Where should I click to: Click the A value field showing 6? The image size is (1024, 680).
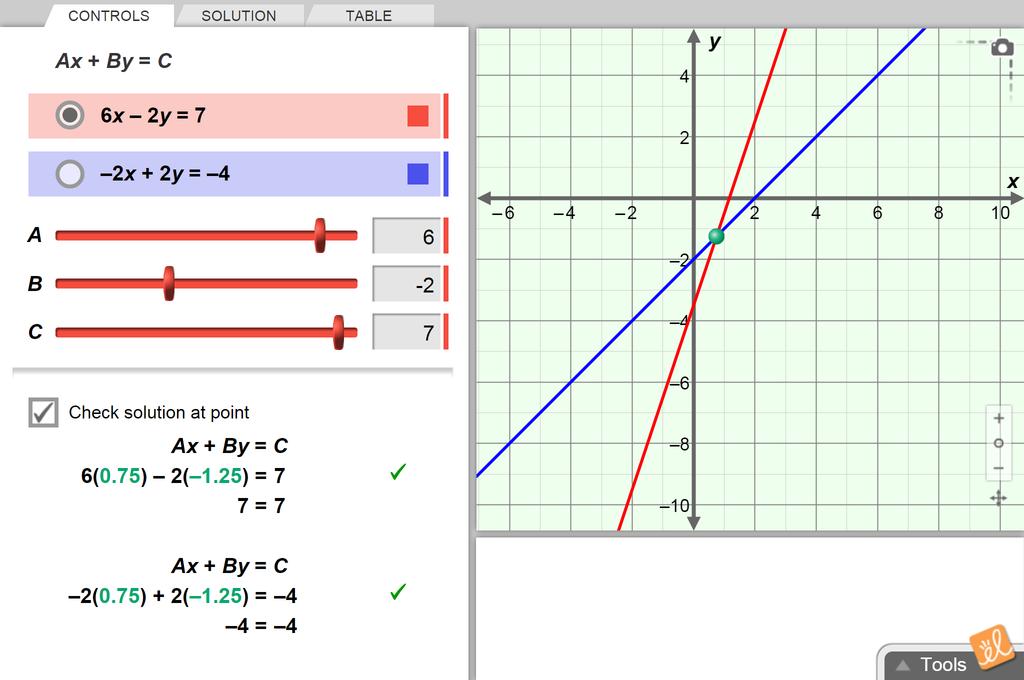[407, 236]
